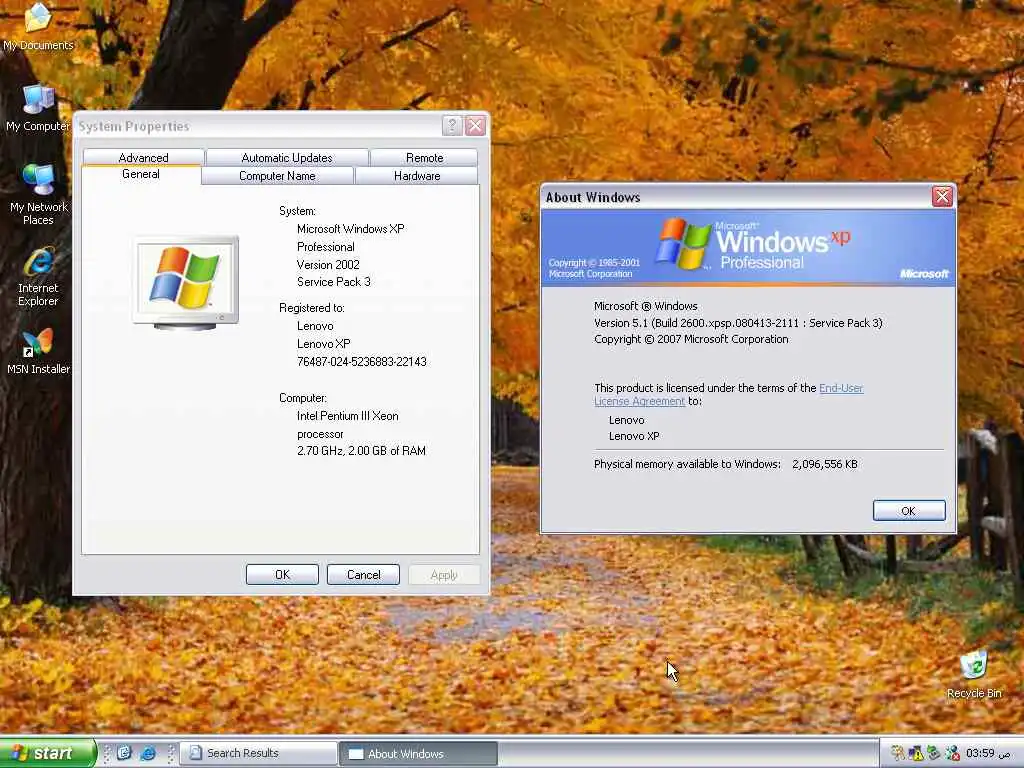This screenshot has height=768, width=1024.
Task: Click the Windows XP Professional banner
Action: 748,248
